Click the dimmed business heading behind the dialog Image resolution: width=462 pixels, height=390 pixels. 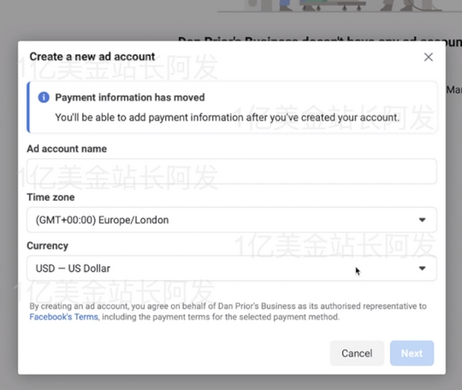(320, 40)
